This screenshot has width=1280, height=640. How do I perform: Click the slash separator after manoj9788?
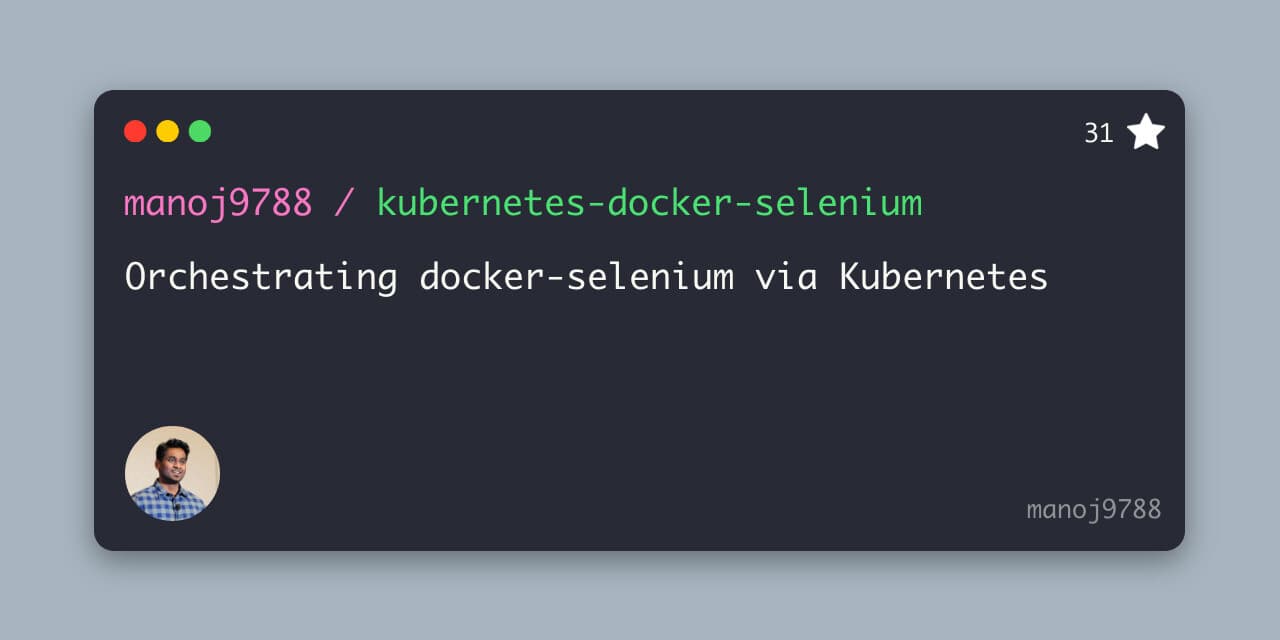[344, 204]
